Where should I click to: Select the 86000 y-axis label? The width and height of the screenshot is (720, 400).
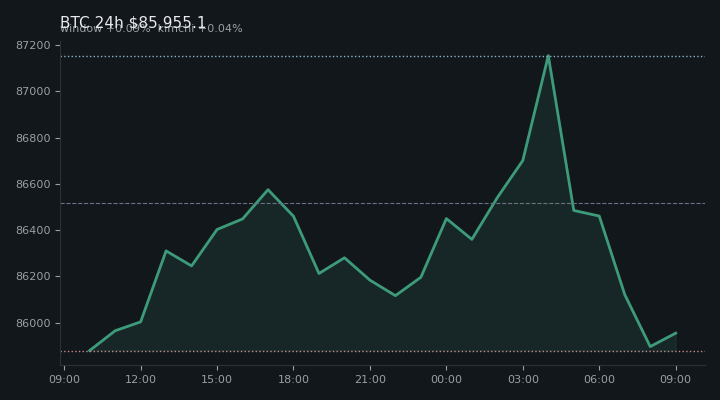tap(33, 323)
